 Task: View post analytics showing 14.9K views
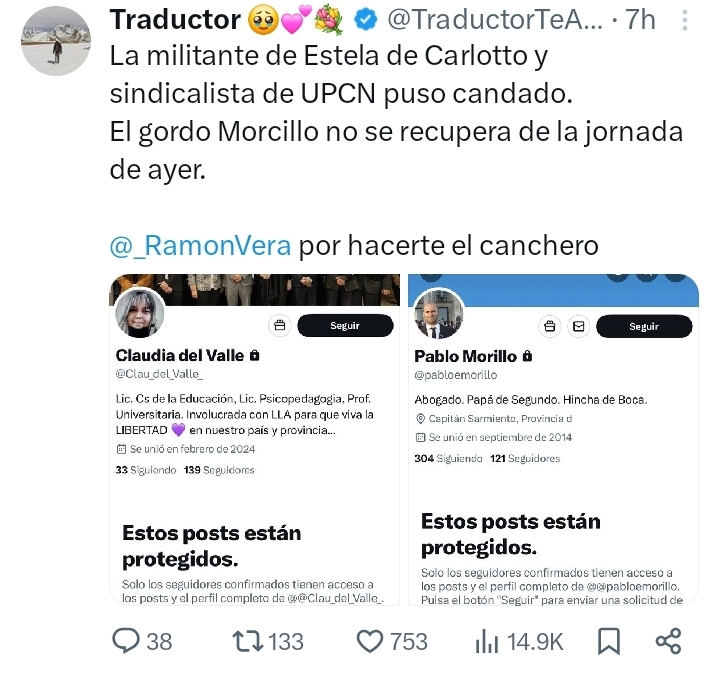coord(487,641)
